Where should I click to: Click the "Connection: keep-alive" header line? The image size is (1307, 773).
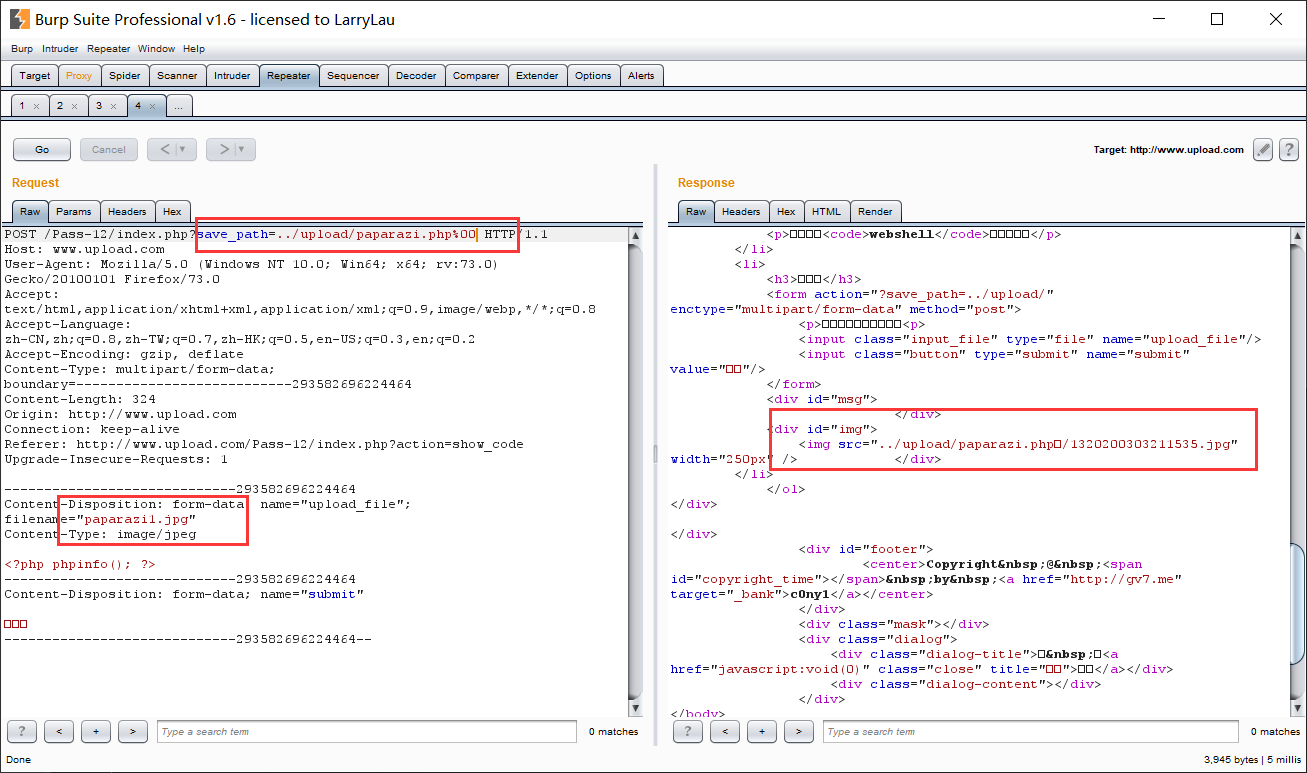[93, 429]
